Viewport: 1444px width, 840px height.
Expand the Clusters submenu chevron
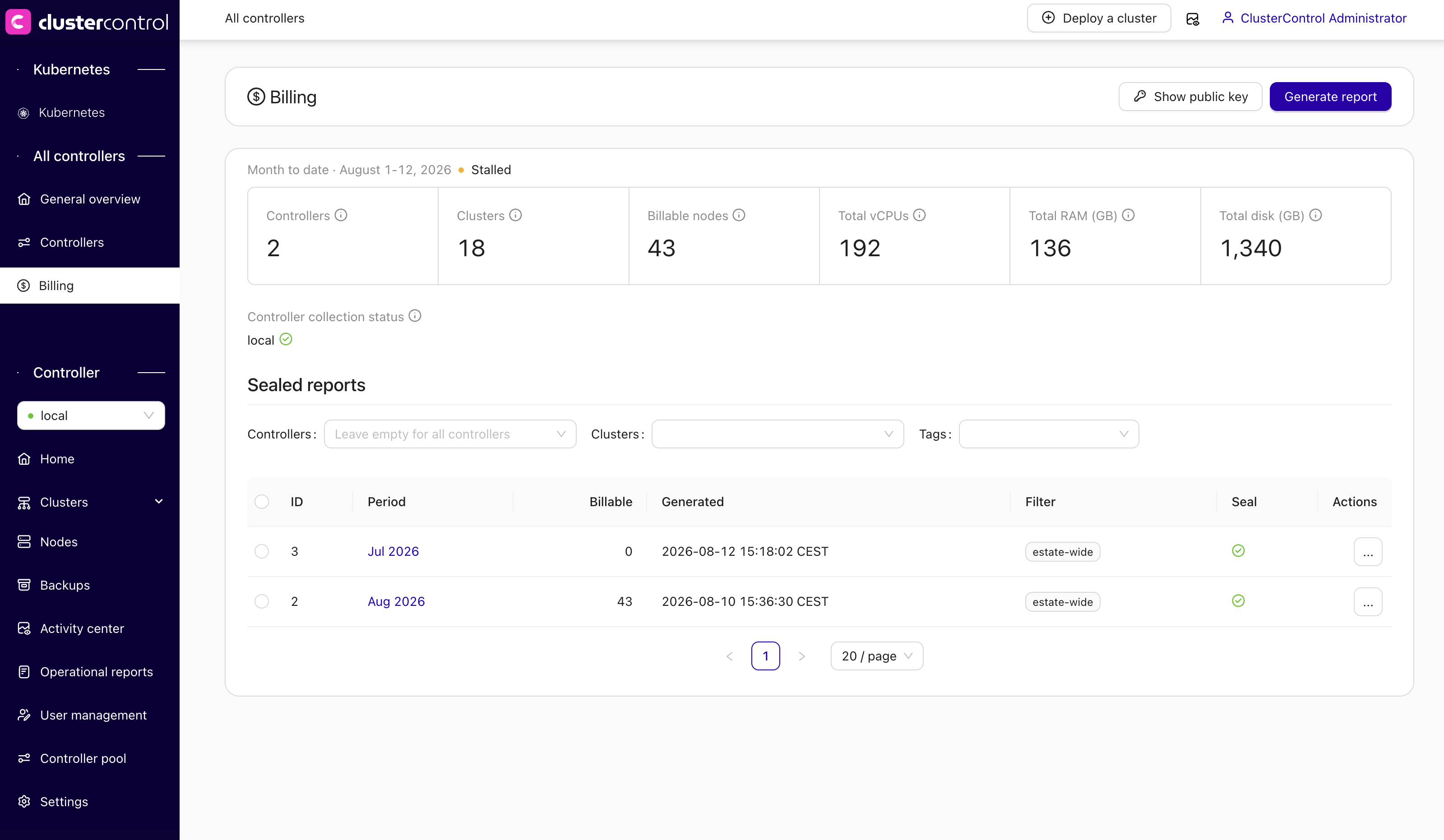pyautogui.click(x=159, y=501)
